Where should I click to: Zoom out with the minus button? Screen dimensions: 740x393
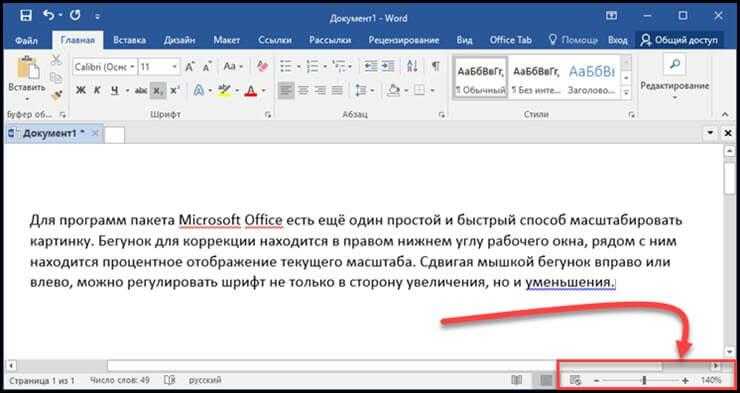pyautogui.click(x=597, y=380)
